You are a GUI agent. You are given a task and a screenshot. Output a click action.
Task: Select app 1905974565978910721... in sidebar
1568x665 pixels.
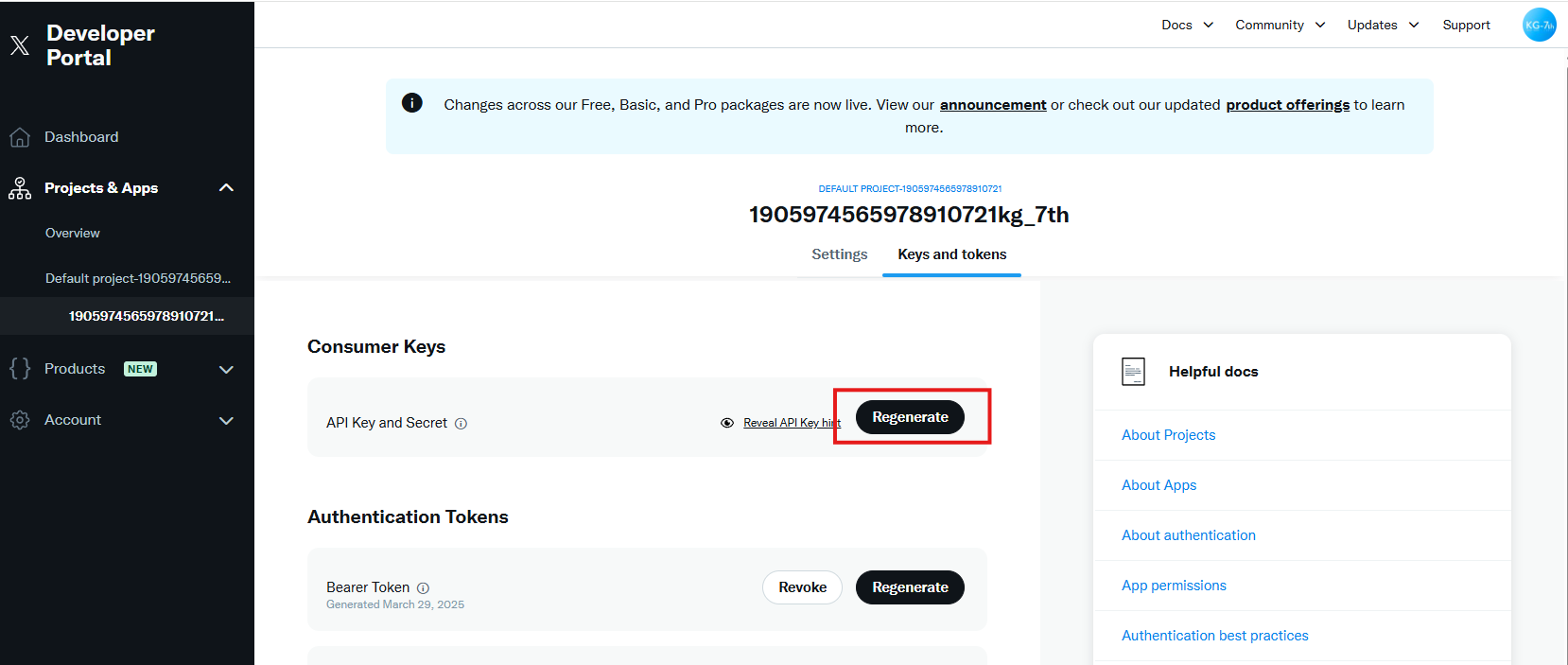(147, 316)
